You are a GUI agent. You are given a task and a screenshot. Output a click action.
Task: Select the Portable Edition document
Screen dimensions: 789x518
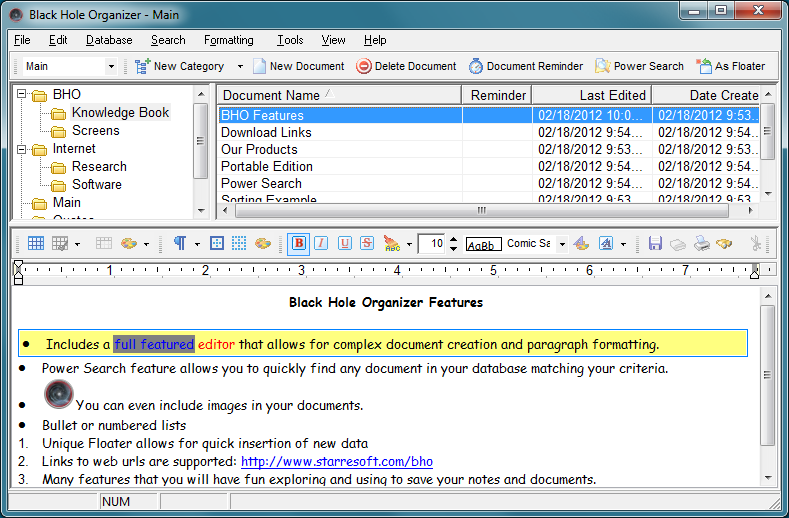(267, 167)
